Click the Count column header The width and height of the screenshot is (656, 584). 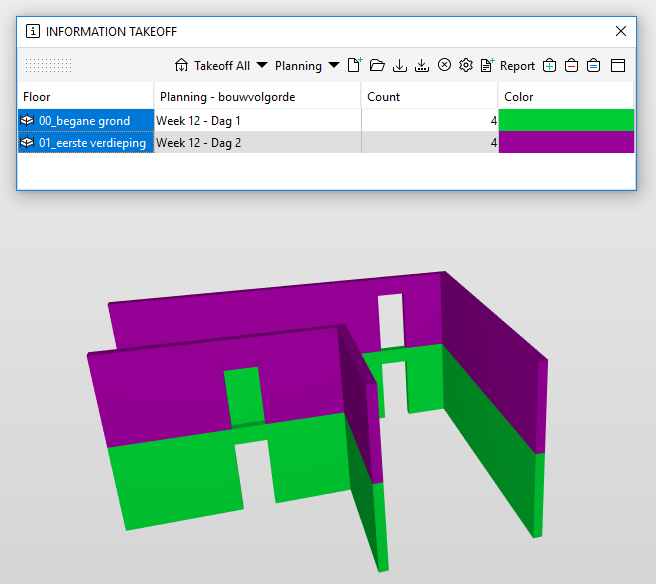pyautogui.click(x=429, y=97)
